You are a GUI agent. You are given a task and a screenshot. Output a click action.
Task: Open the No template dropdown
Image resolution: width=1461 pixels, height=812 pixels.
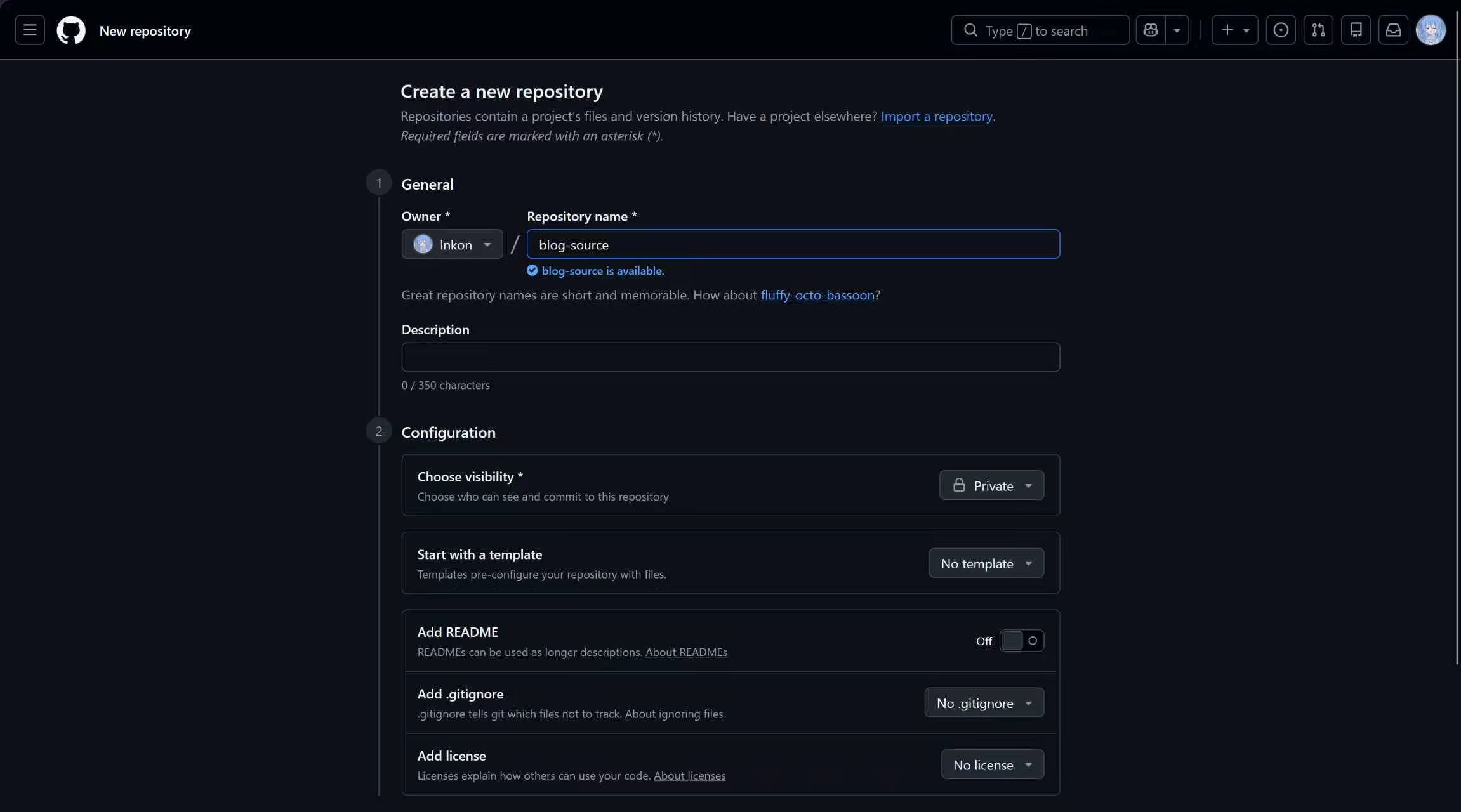[x=986, y=563]
